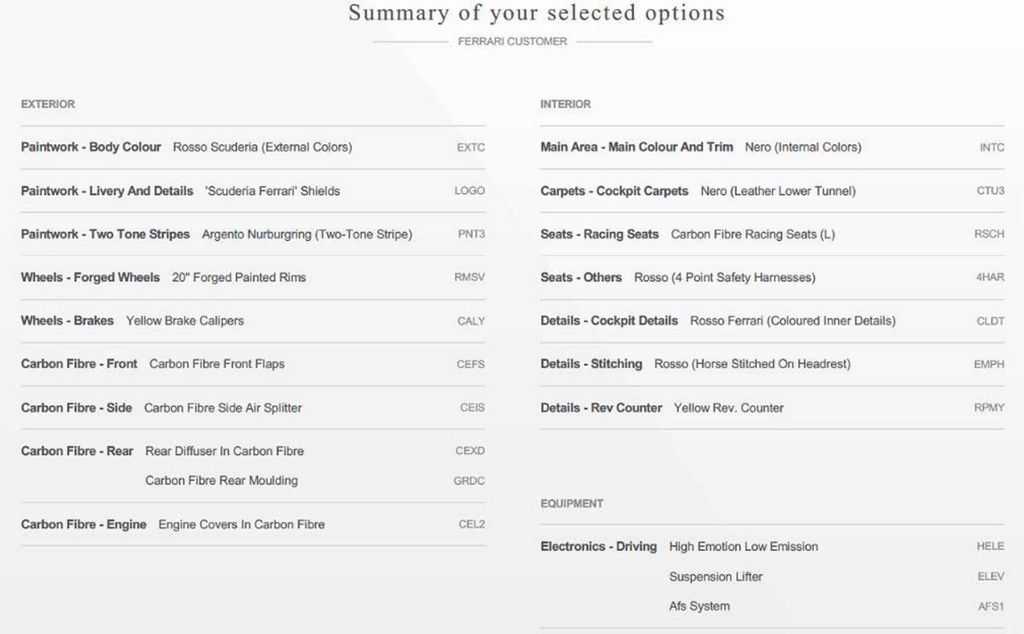The width and height of the screenshot is (1024, 634).
Task: Click Carbon Fibre Rear Moulding entry
Action: coord(221,481)
